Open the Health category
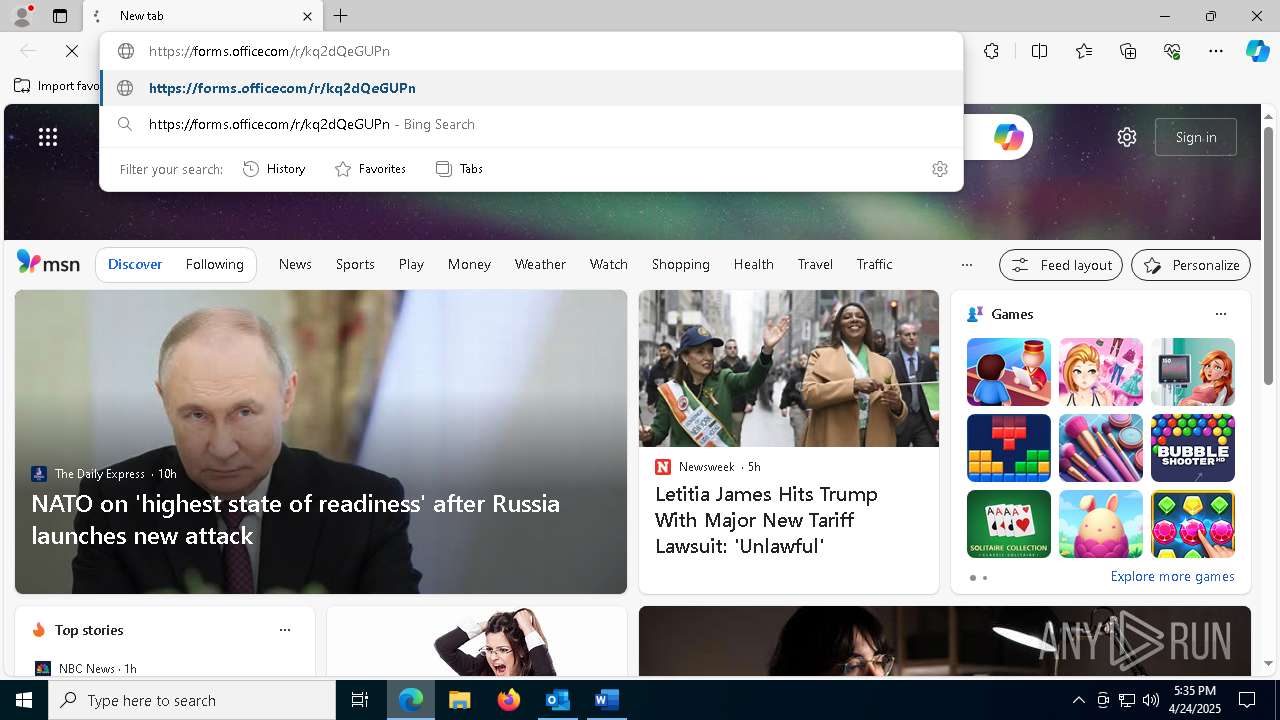Screen dimensions: 1280x720 coord(753,264)
